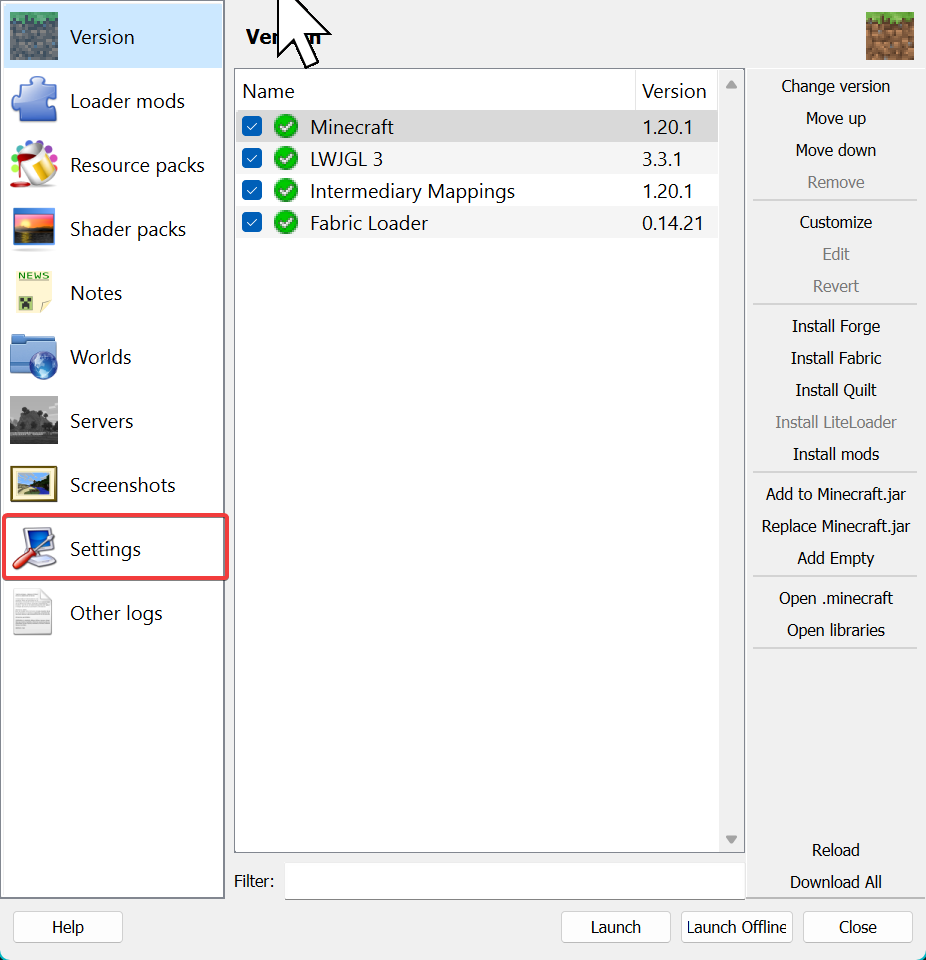Click green status check beside Fabric Loader

[286, 222]
